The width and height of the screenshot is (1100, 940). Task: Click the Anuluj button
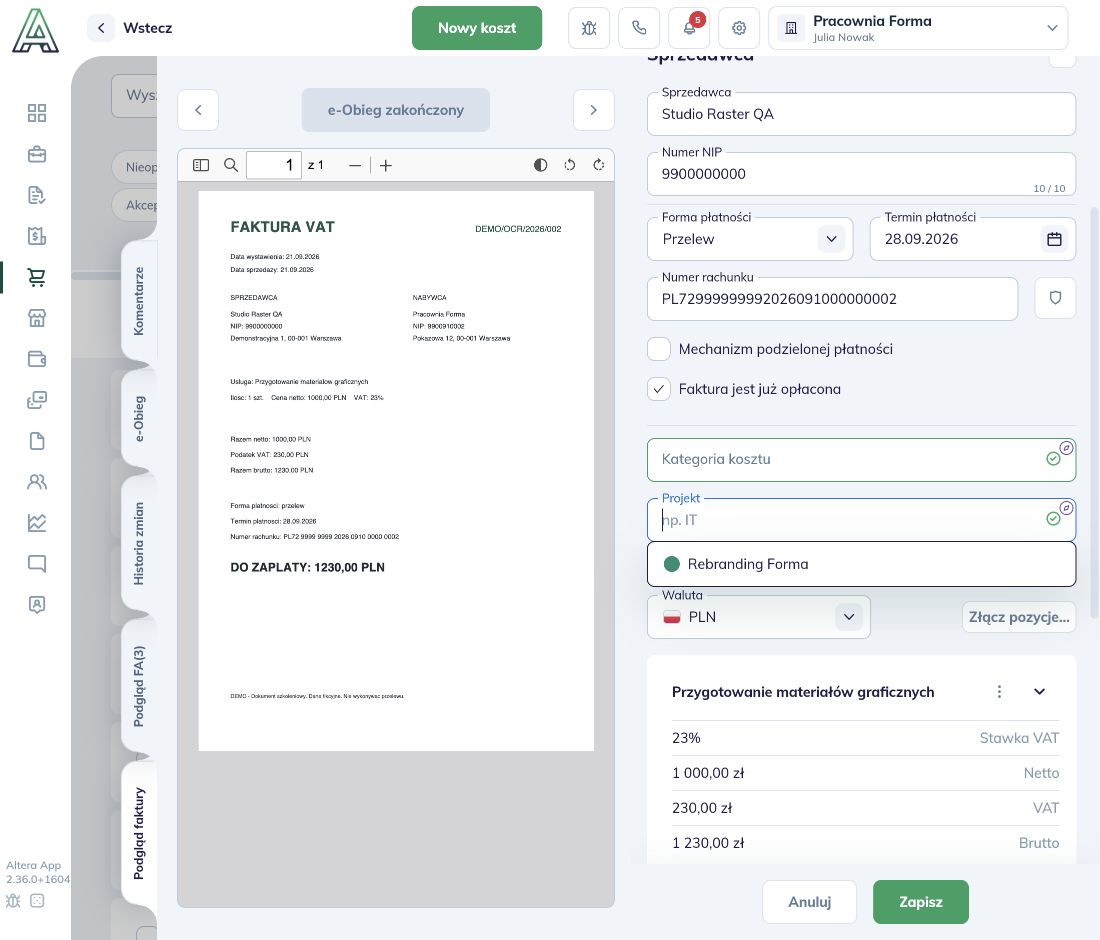point(810,902)
